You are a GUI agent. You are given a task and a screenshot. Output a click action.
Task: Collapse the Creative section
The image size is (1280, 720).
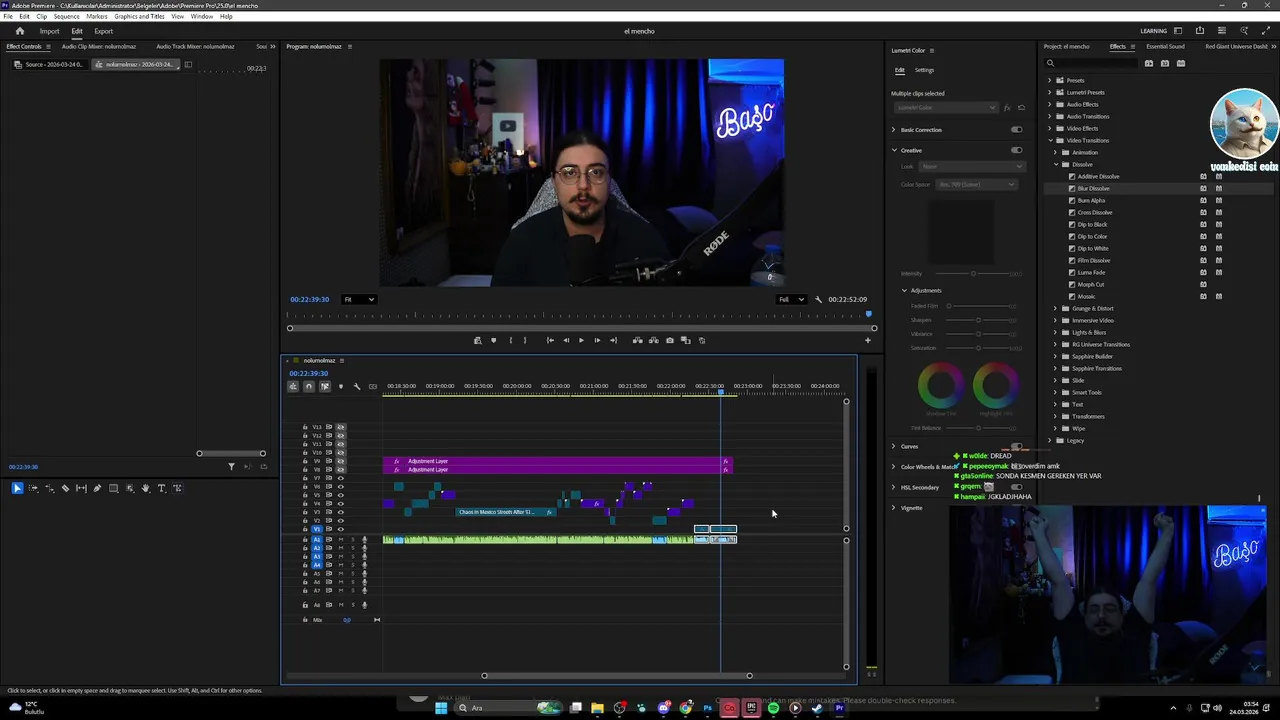tap(894, 150)
